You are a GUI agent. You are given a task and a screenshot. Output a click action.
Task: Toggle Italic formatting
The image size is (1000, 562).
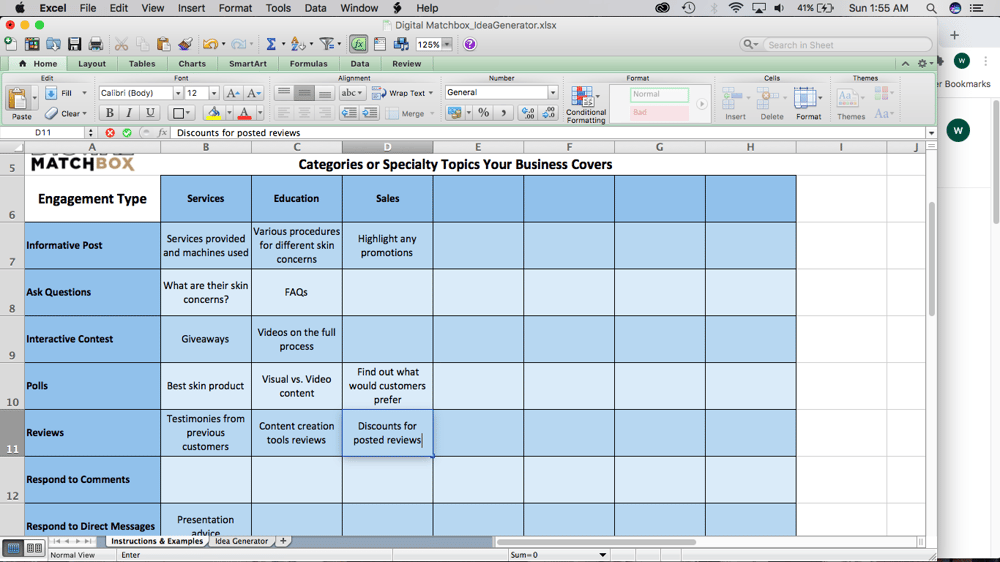pyautogui.click(x=129, y=113)
